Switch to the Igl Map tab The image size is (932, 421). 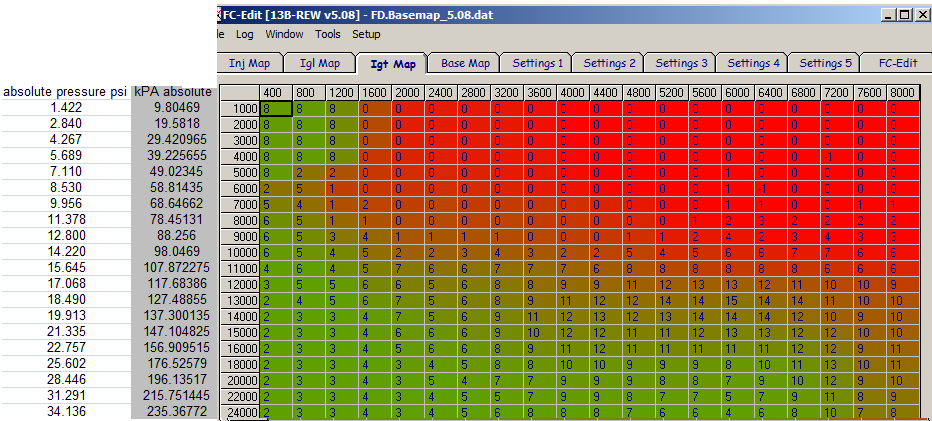[x=320, y=63]
